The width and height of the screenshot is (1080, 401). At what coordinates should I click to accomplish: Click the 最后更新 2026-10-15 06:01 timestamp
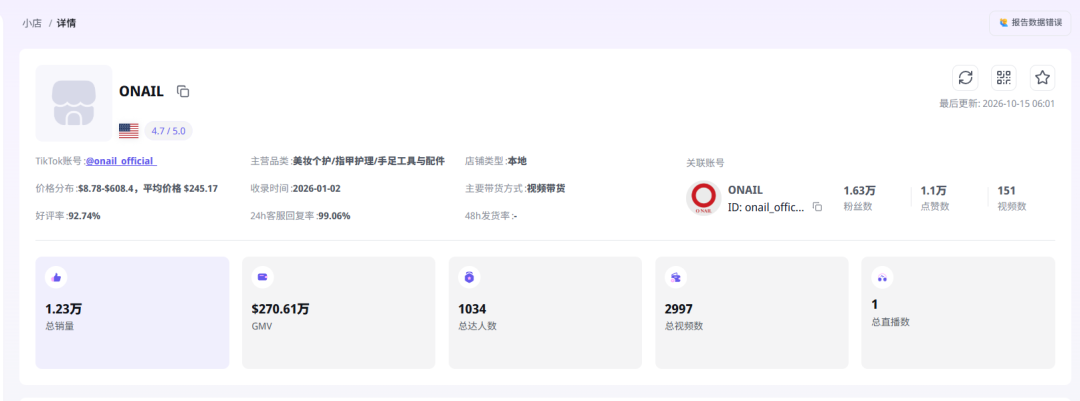point(997,103)
